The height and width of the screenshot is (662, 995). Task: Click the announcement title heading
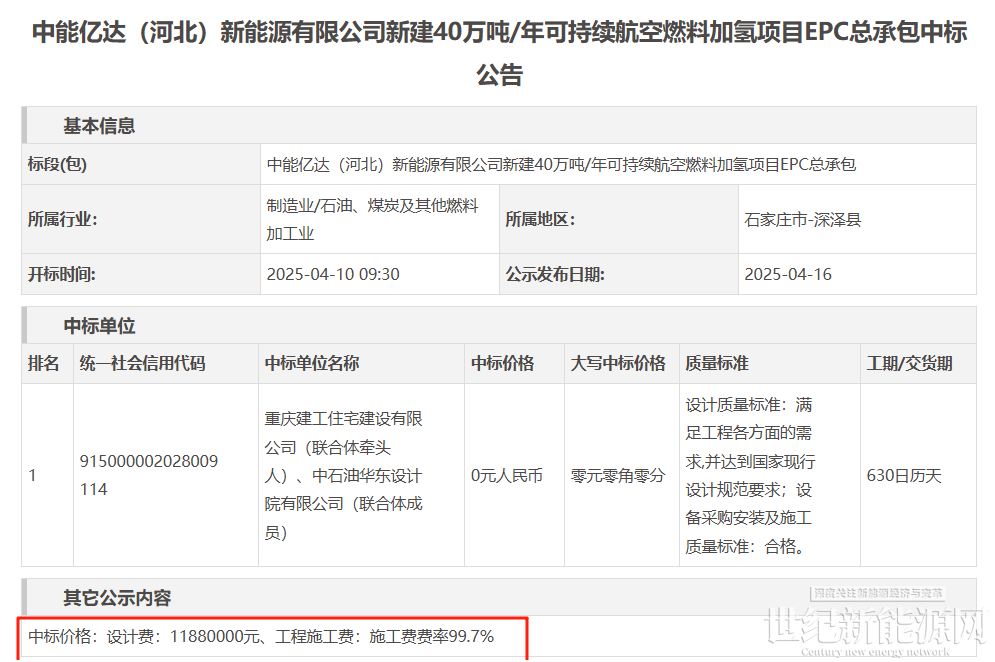pyautogui.click(x=499, y=53)
